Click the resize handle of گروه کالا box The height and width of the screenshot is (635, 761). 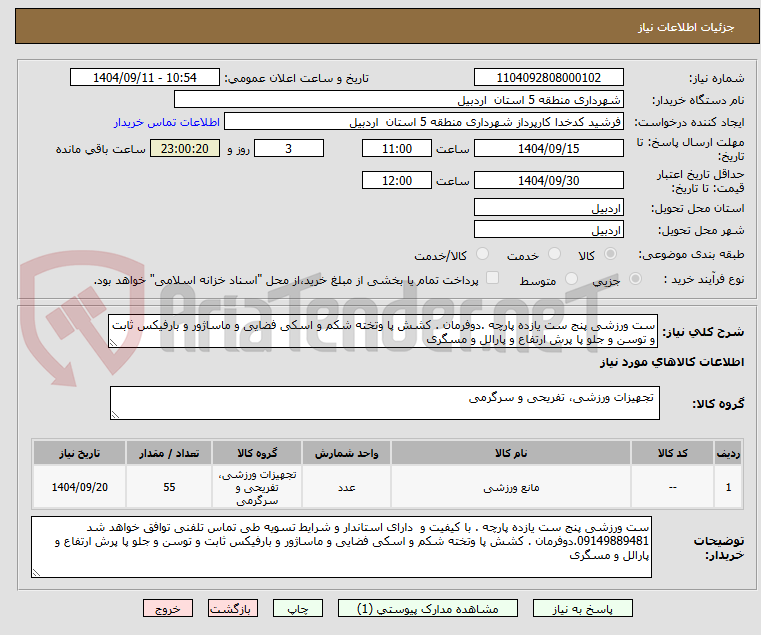click(x=116, y=415)
